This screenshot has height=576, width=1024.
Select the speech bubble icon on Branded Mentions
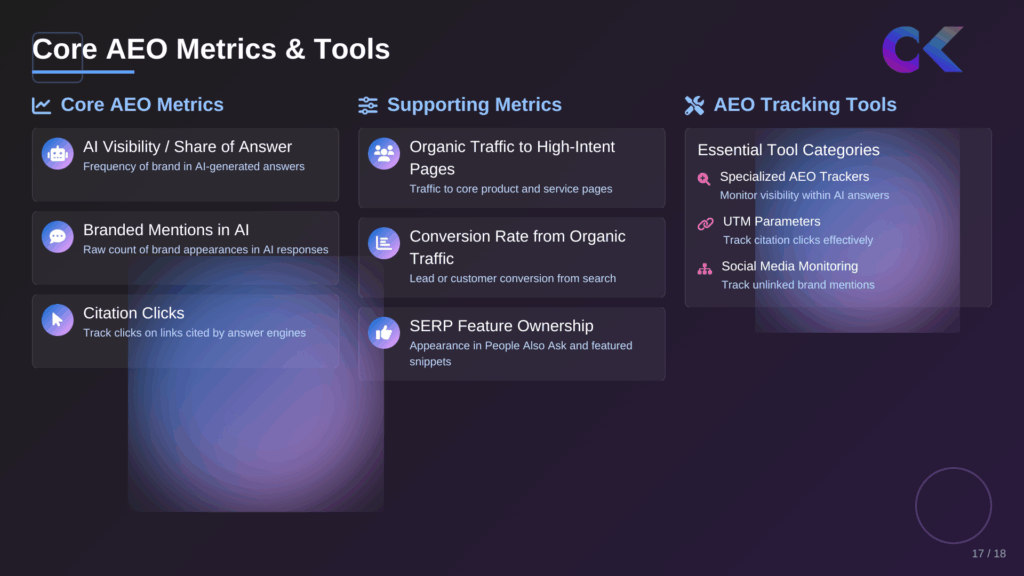point(57,236)
